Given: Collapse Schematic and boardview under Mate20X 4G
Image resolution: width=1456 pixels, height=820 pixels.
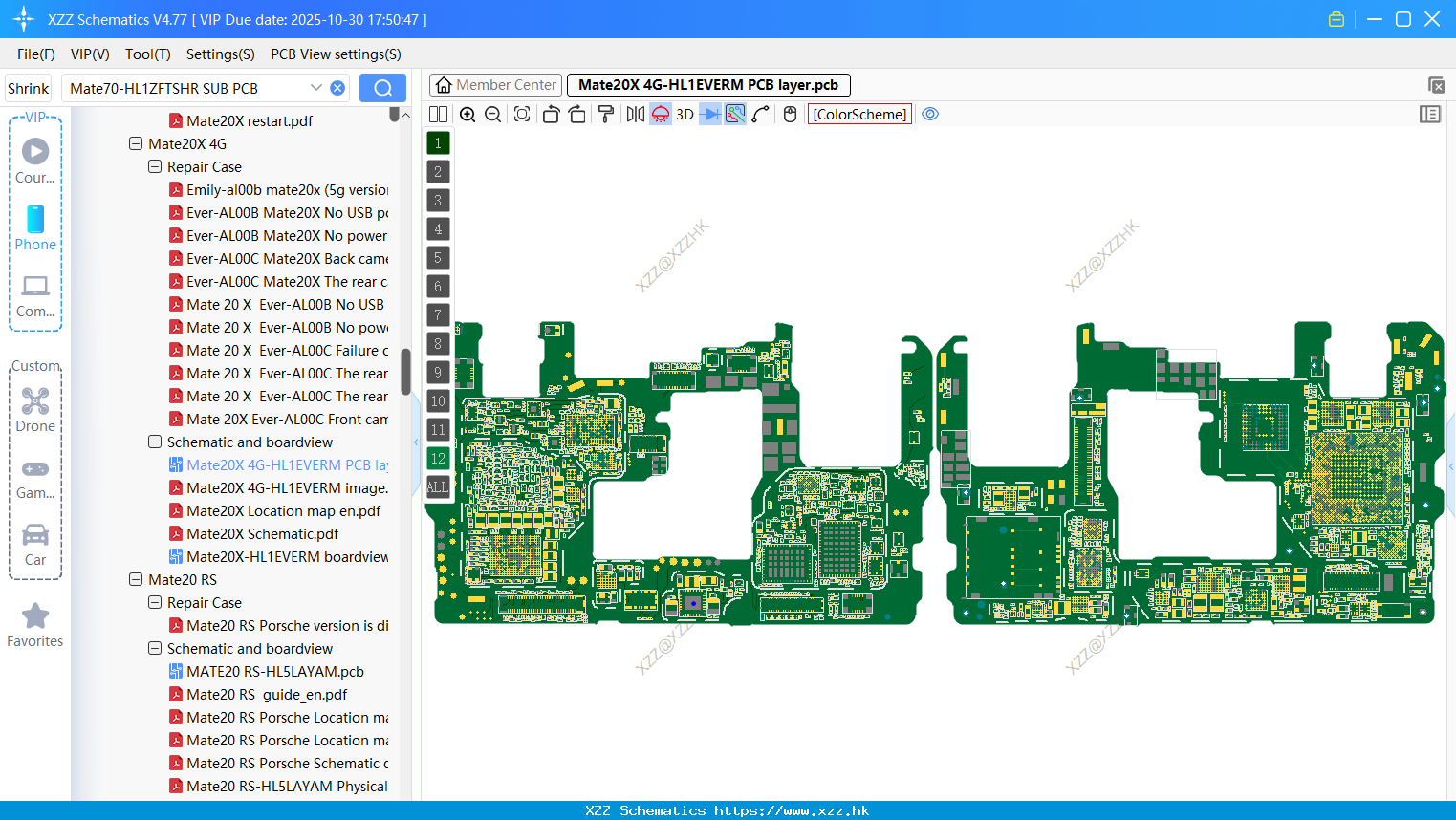Looking at the screenshot, I should click(154, 442).
